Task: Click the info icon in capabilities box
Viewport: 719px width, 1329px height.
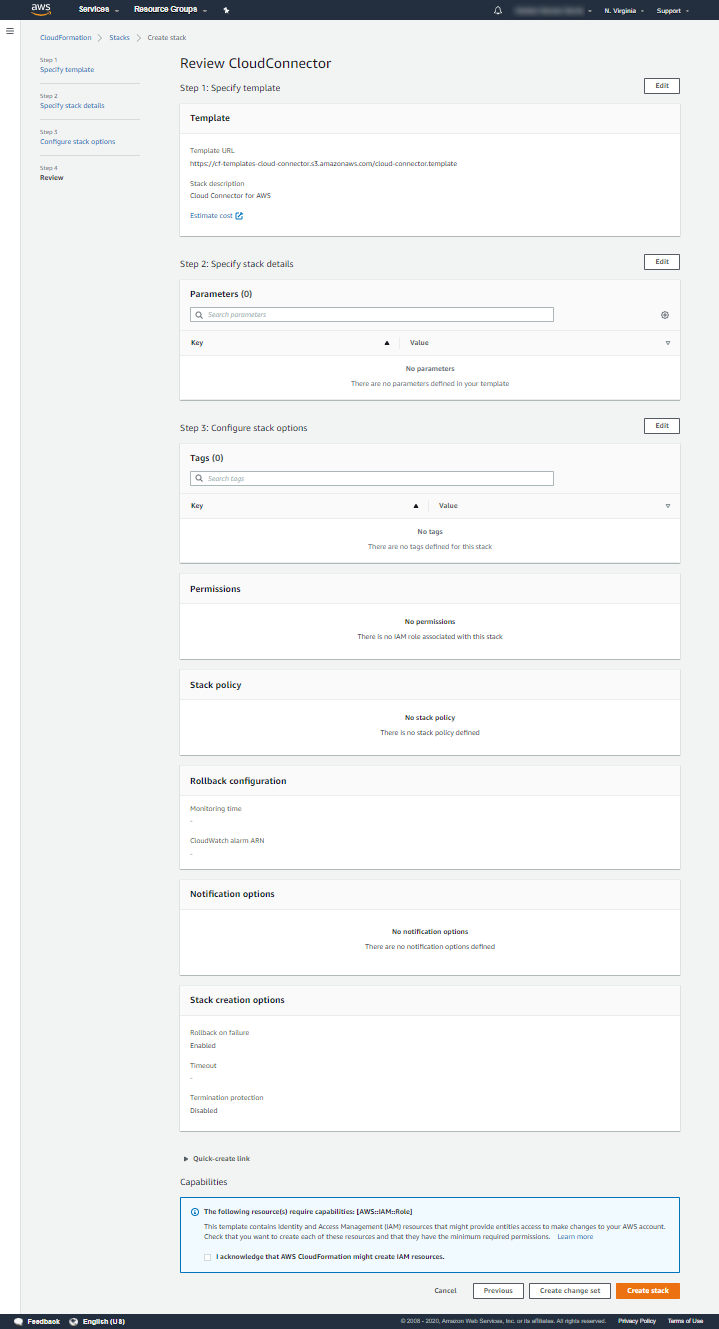Action: 194,1211
